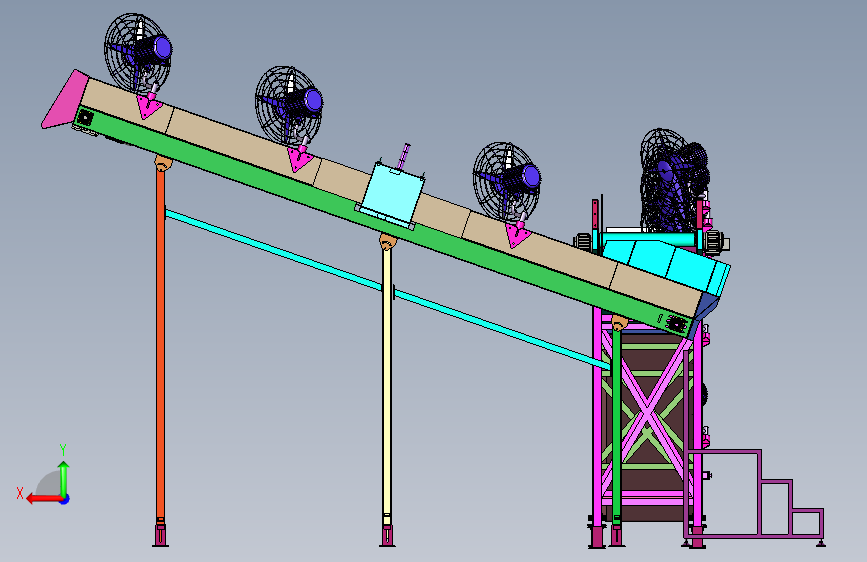Select the long cyan diagonal brace beam
This screenshot has width=867, height=562.
point(387,288)
